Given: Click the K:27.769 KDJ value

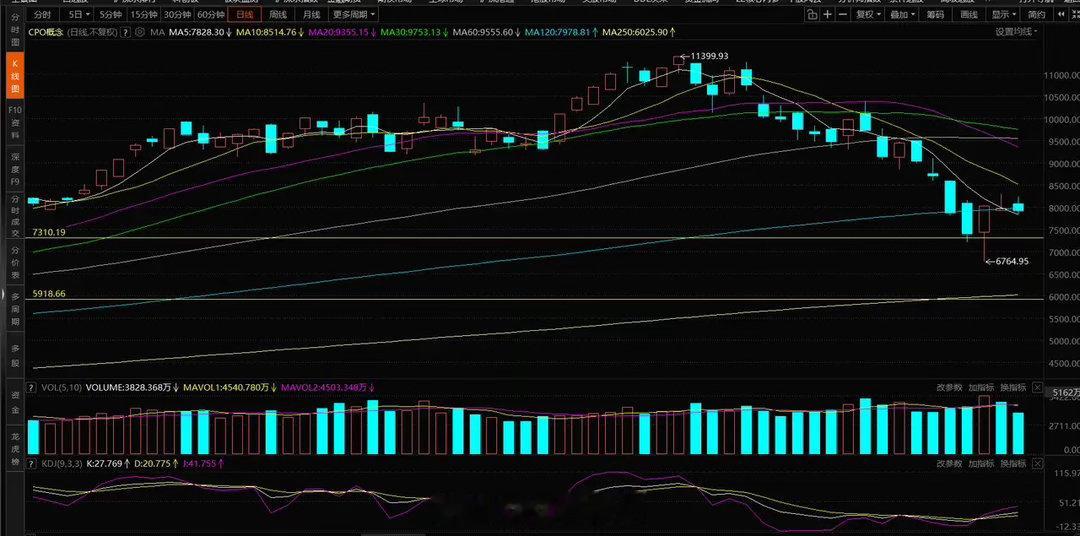Looking at the screenshot, I should click(104, 464).
